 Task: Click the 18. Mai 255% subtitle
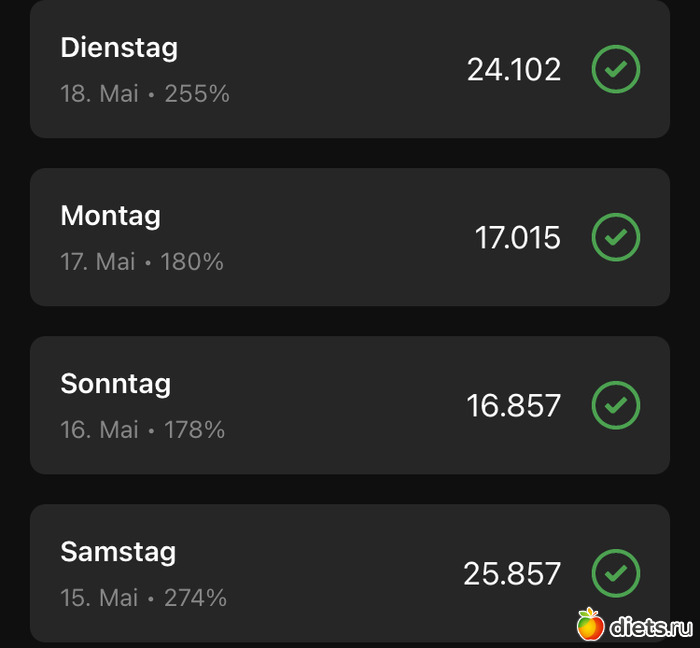click(x=145, y=94)
